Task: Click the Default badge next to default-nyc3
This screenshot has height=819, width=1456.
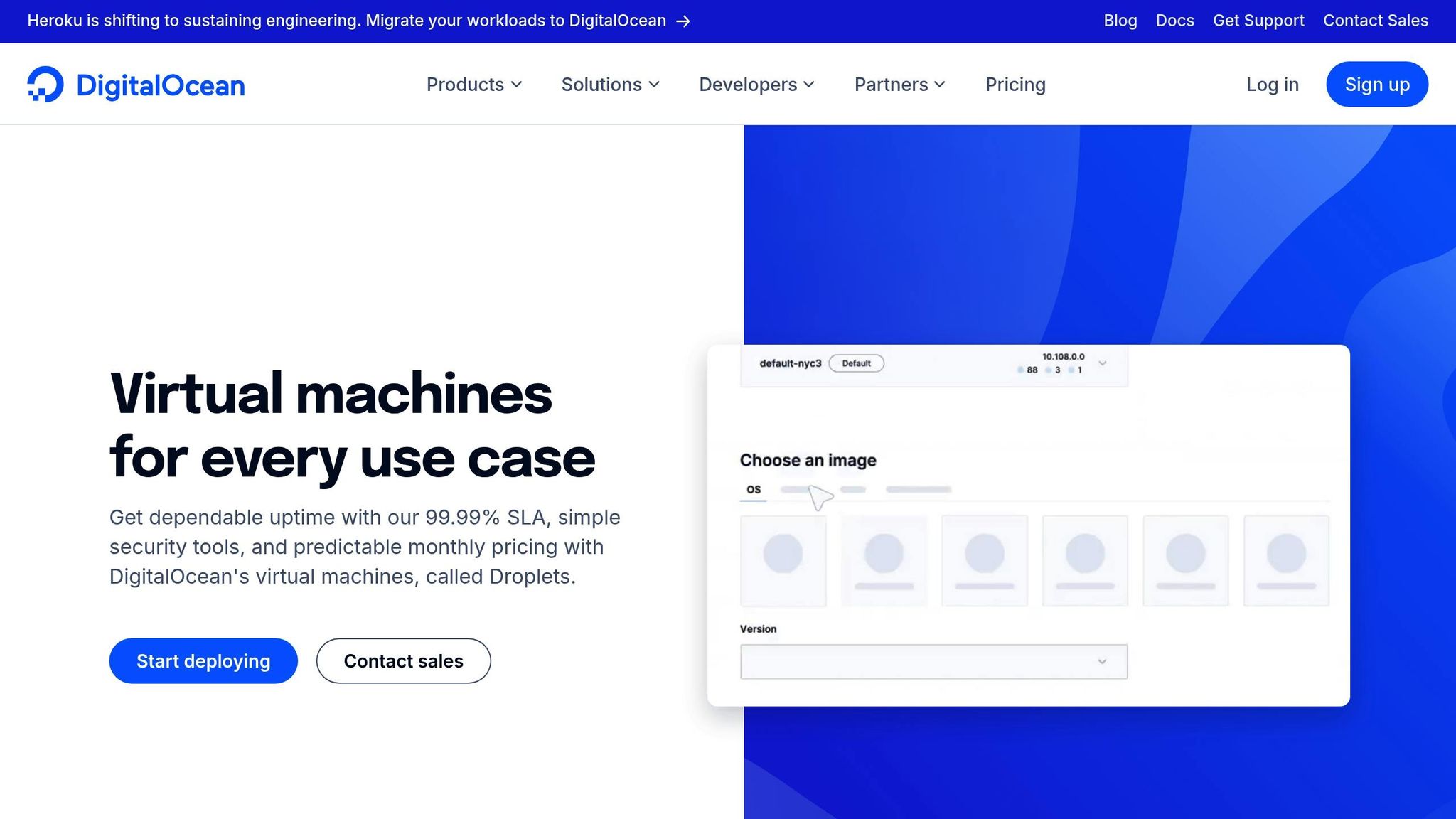Action: click(857, 363)
